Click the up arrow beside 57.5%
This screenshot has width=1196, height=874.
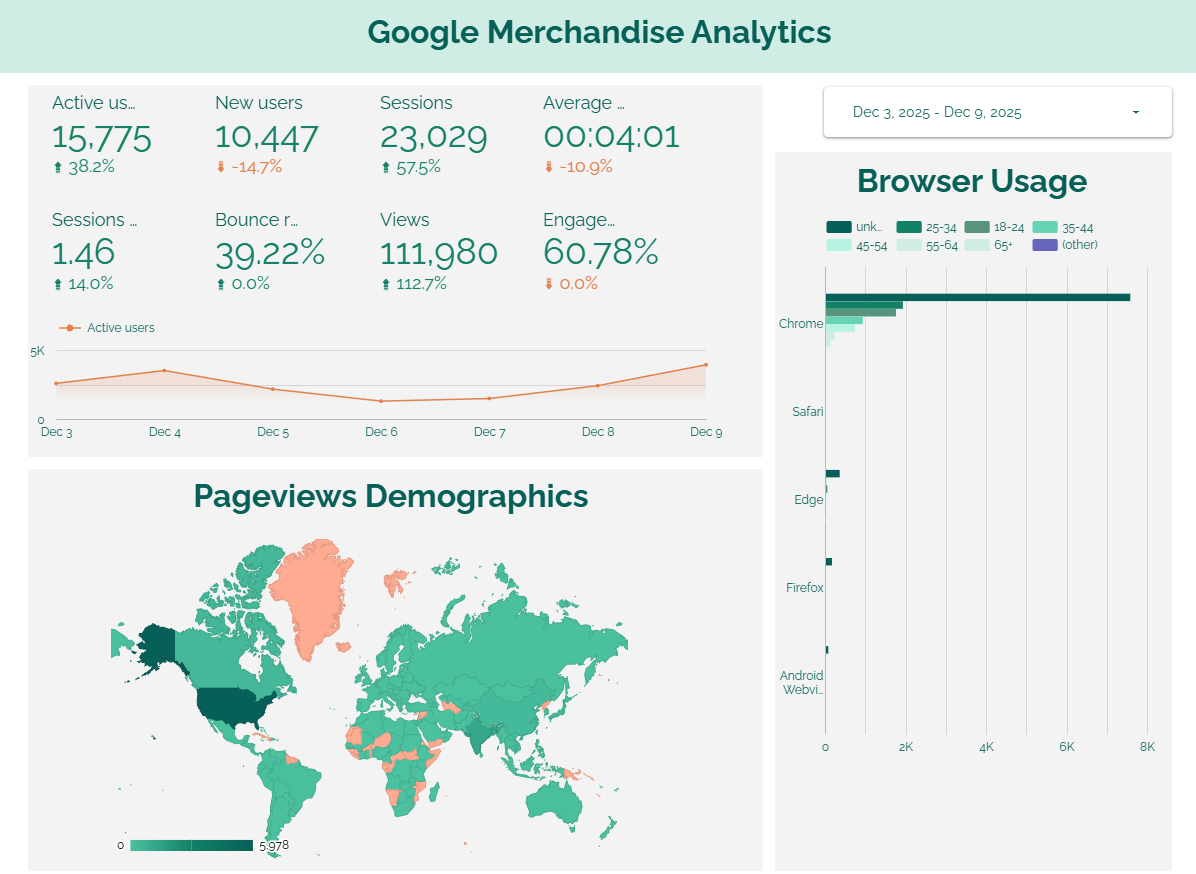385,167
